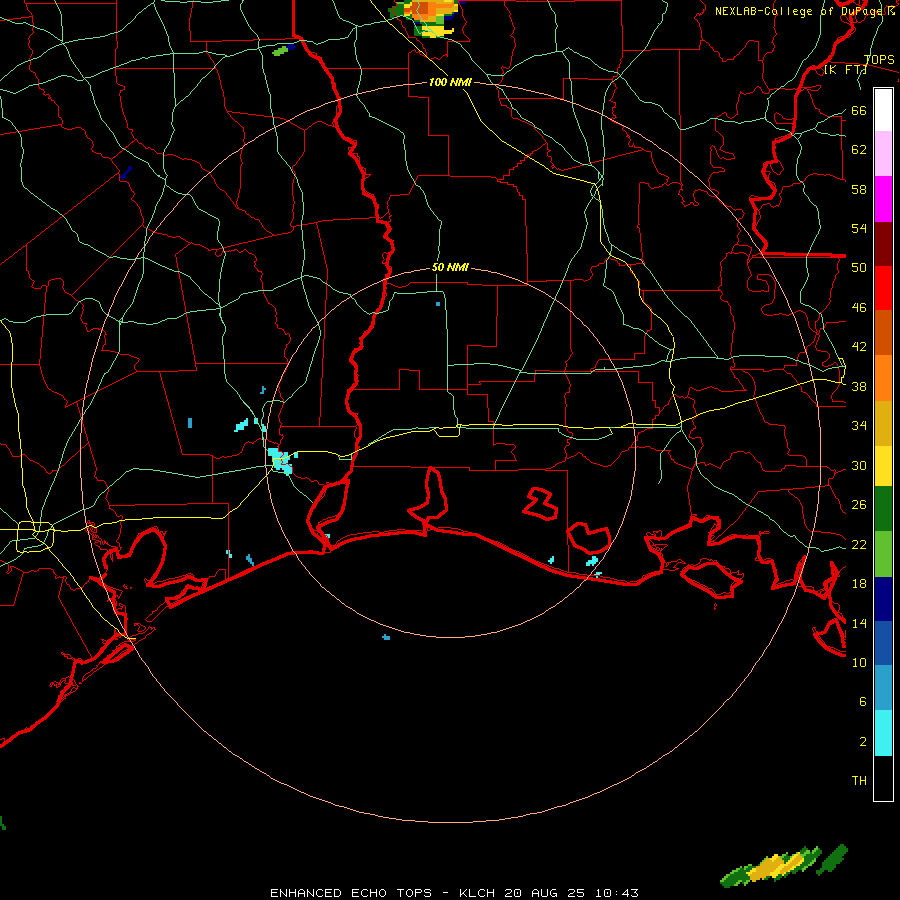Click the 10 value on the scale
900x900 pixels.
coord(859,662)
